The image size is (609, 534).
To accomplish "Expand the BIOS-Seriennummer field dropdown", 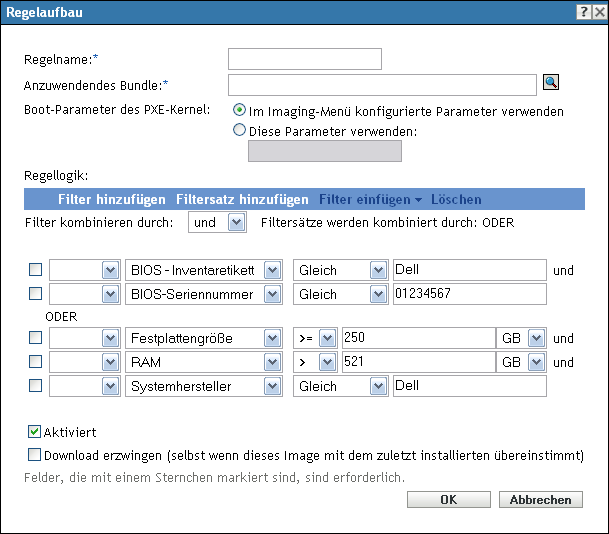I will pos(272,294).
